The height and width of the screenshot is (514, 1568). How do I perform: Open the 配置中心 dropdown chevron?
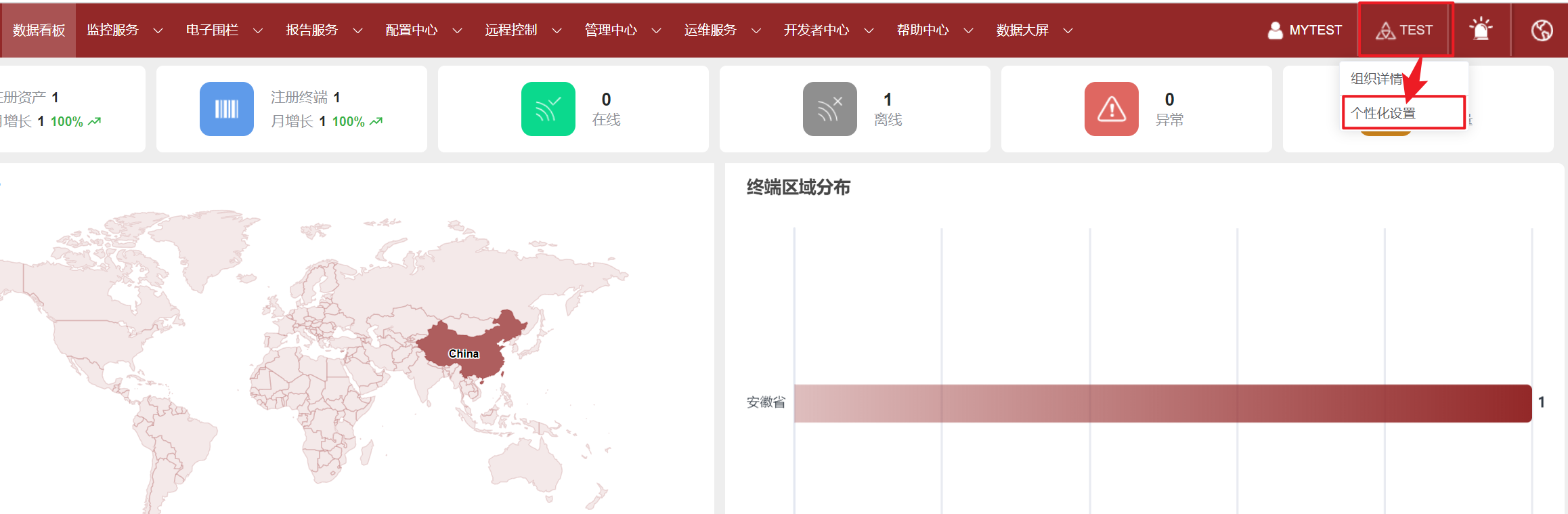(458, 30)
